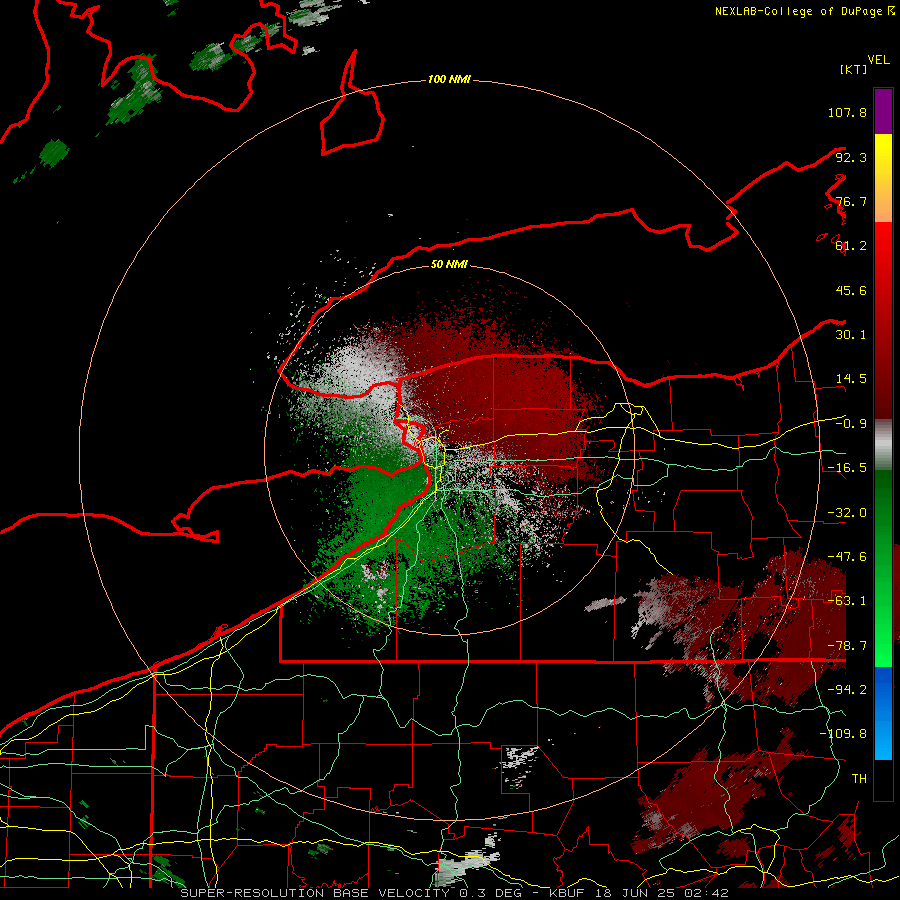The image size is (900, 900).
Task: Click the 76.7 legend value
Action: [x=851, y=201]
